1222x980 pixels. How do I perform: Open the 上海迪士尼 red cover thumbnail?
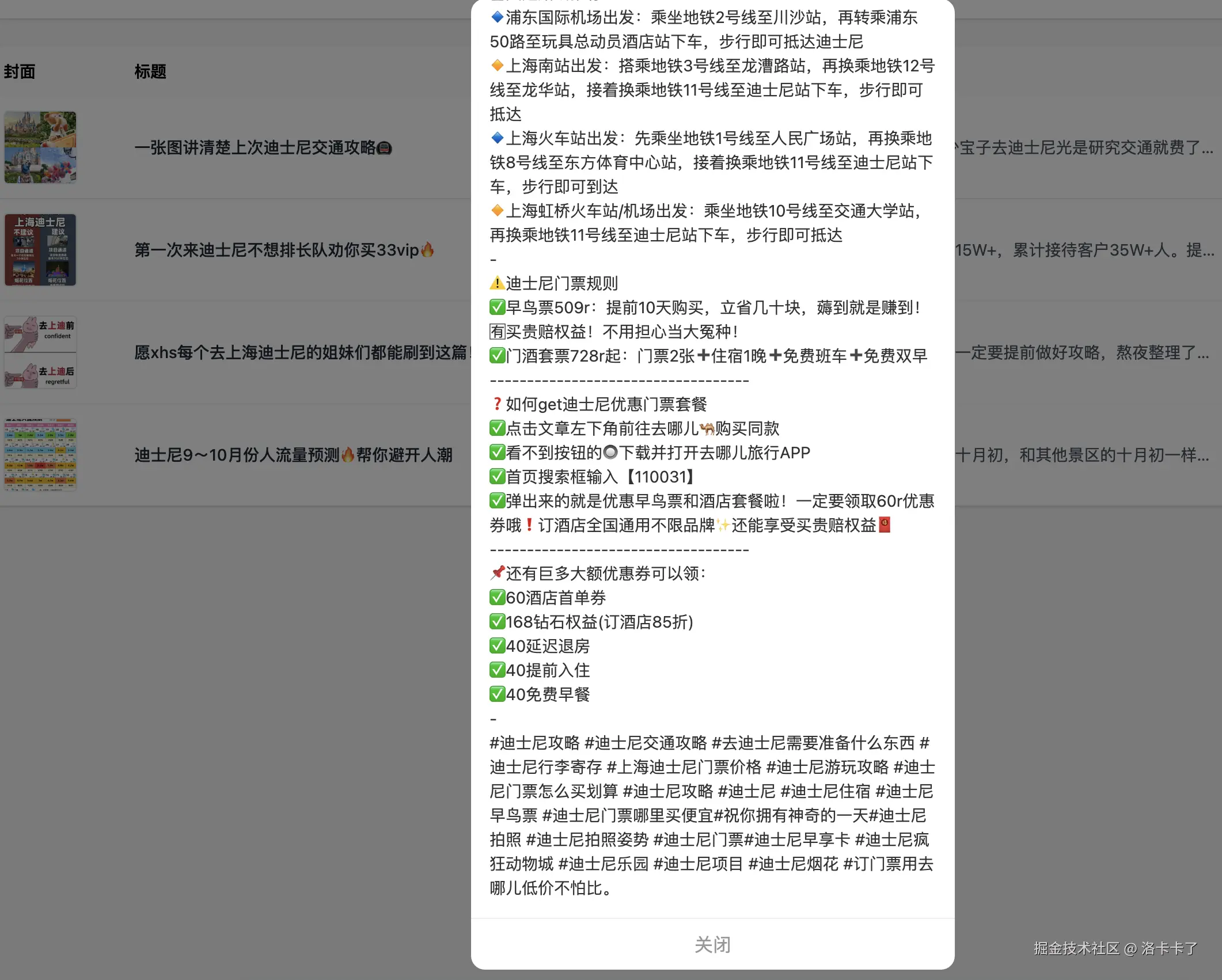(x=40, y=250)
